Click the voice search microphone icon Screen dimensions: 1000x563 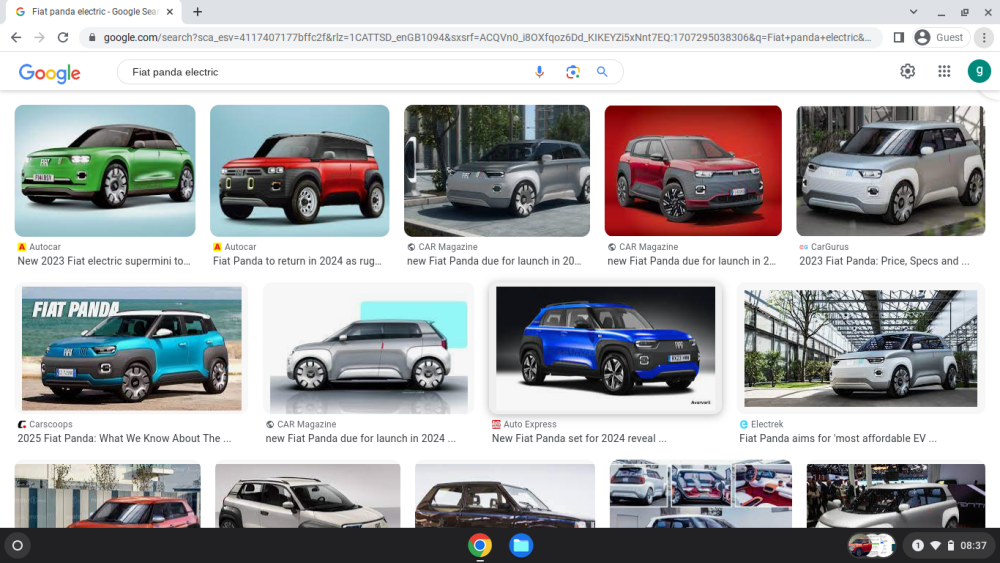(539, 72)
